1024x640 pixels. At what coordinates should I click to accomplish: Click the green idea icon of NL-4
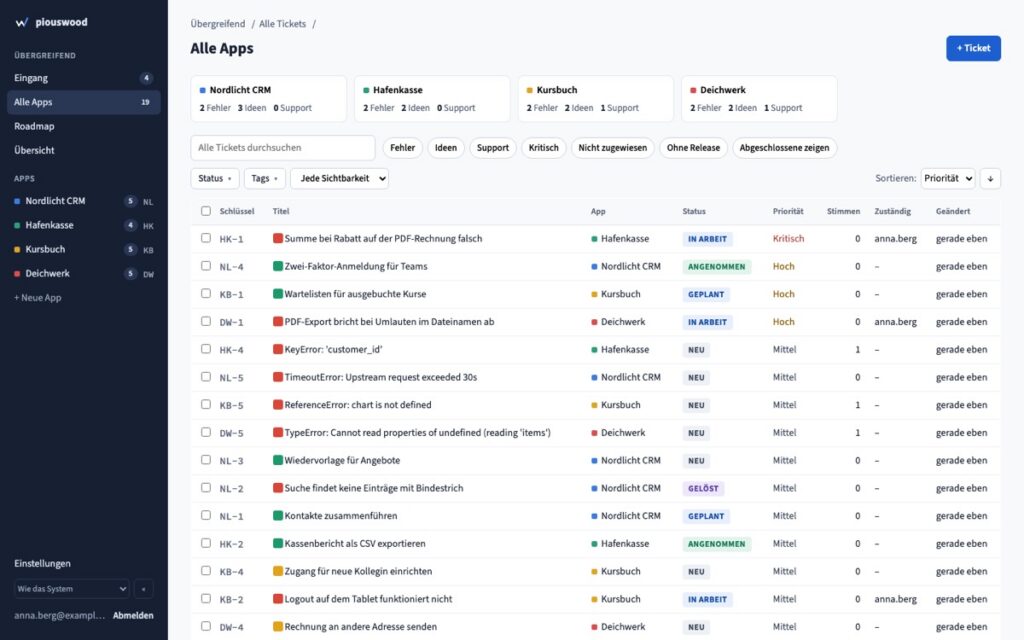coord(278,266)
